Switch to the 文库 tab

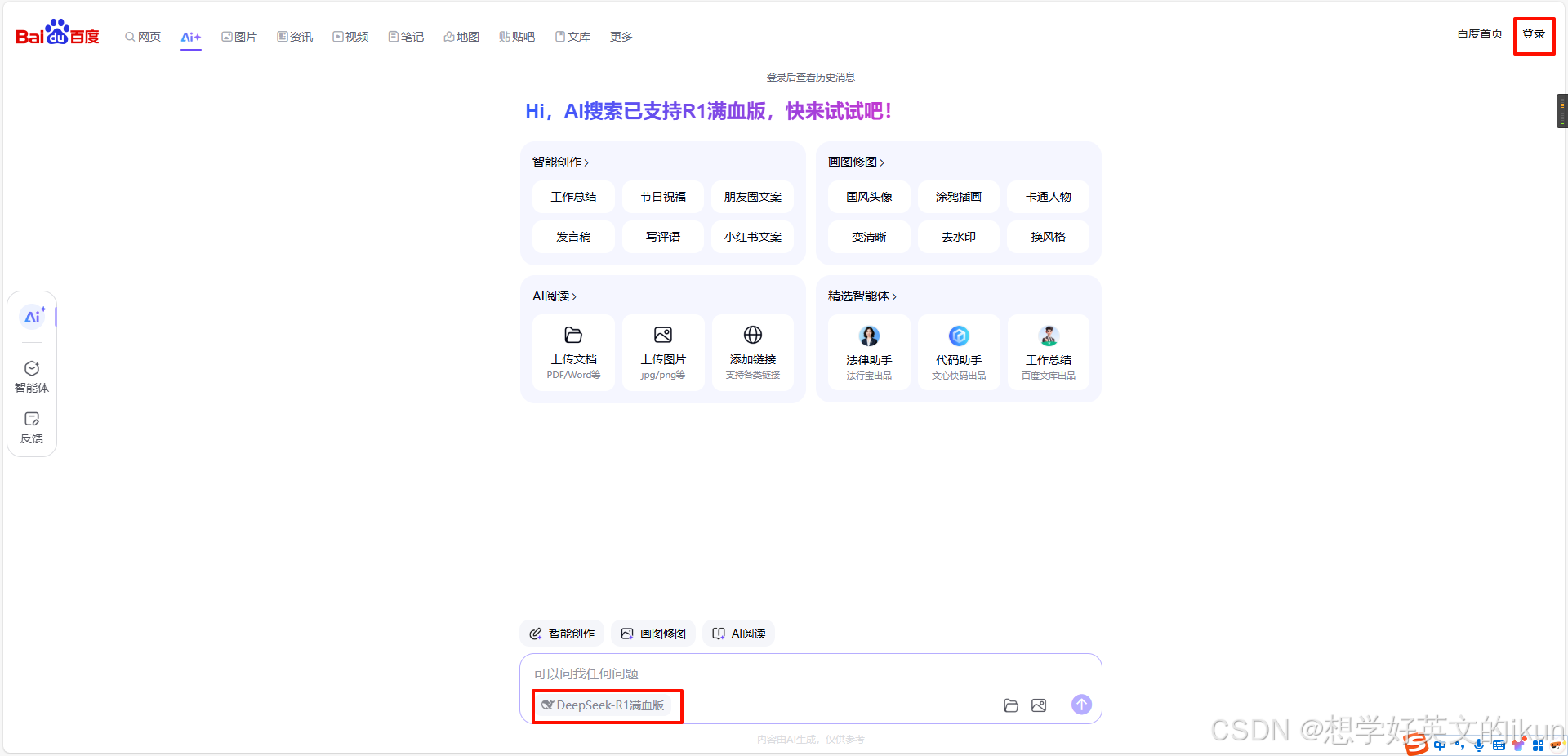[572, 37]
